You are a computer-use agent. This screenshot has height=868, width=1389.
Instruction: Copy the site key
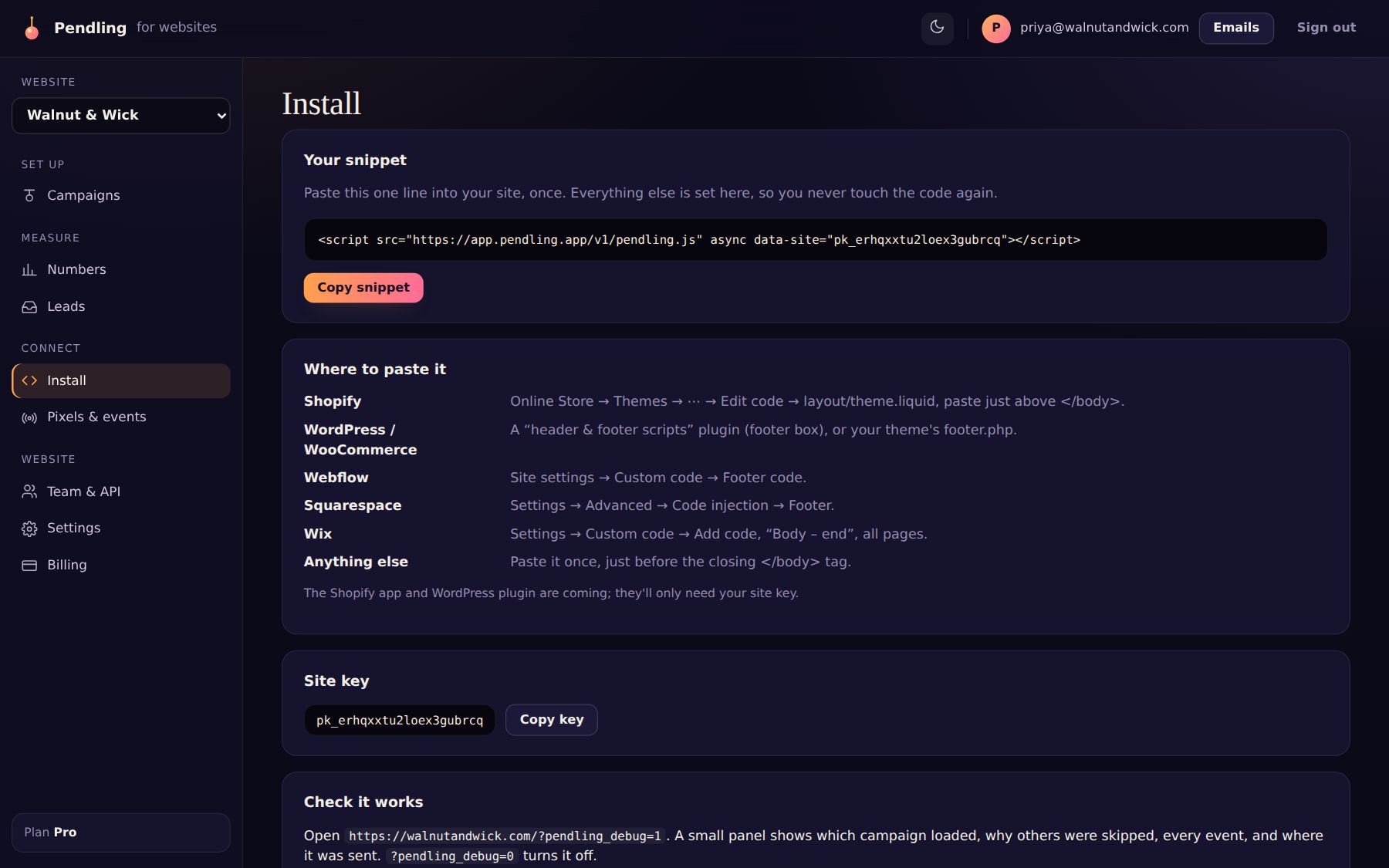pyautogui.click(x=551, y=719)
